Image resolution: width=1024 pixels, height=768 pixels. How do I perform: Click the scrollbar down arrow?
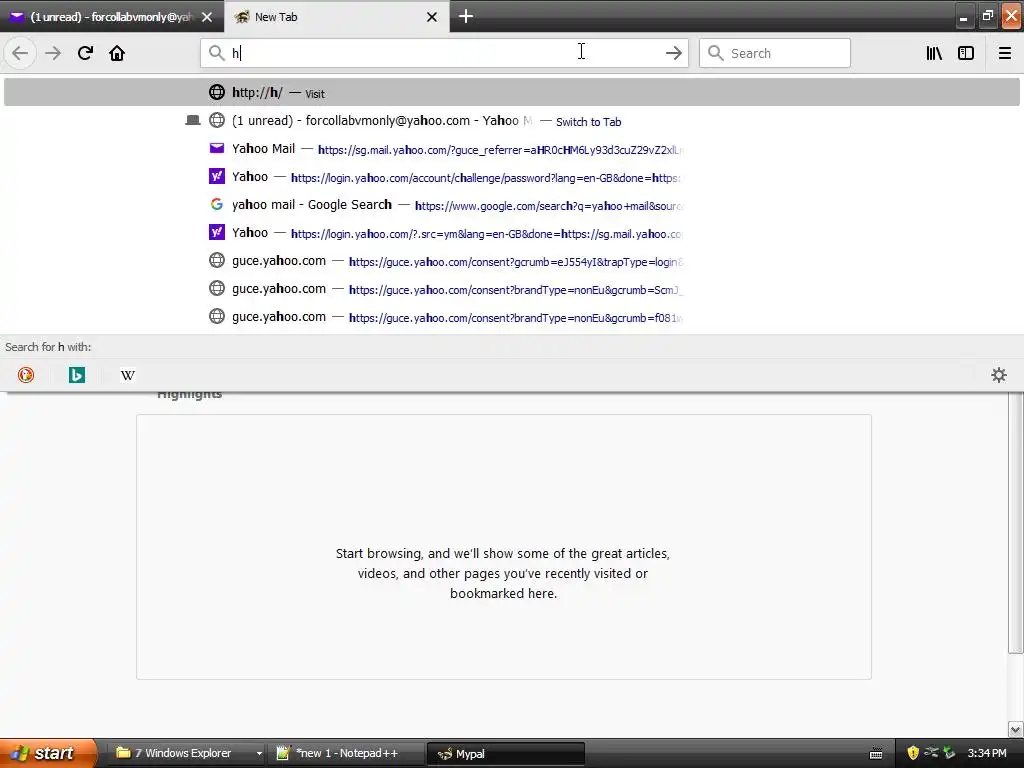[1015, 729]
